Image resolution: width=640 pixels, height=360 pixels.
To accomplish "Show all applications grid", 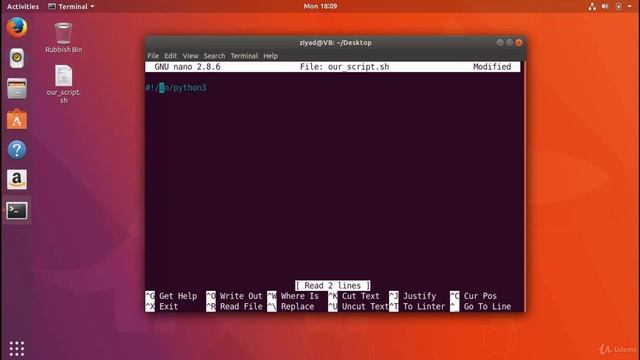I will (17, 349).
